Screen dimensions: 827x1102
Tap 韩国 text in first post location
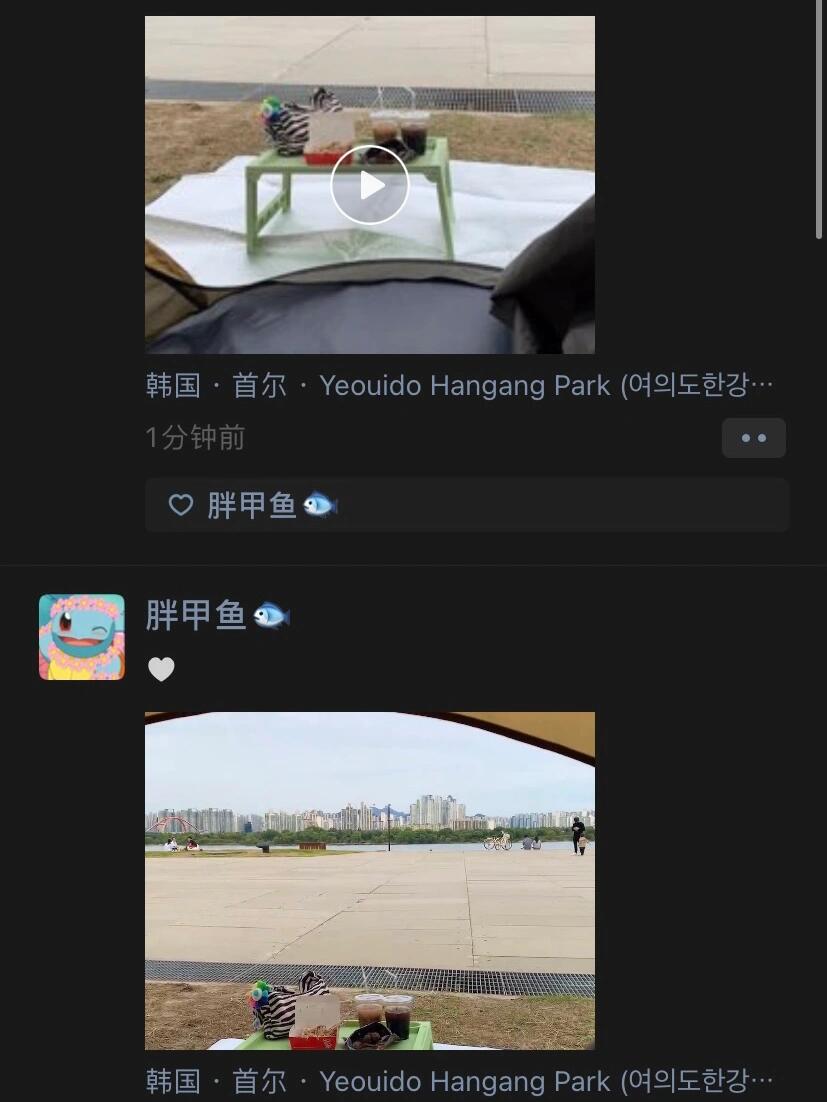[x=173, y=386]
